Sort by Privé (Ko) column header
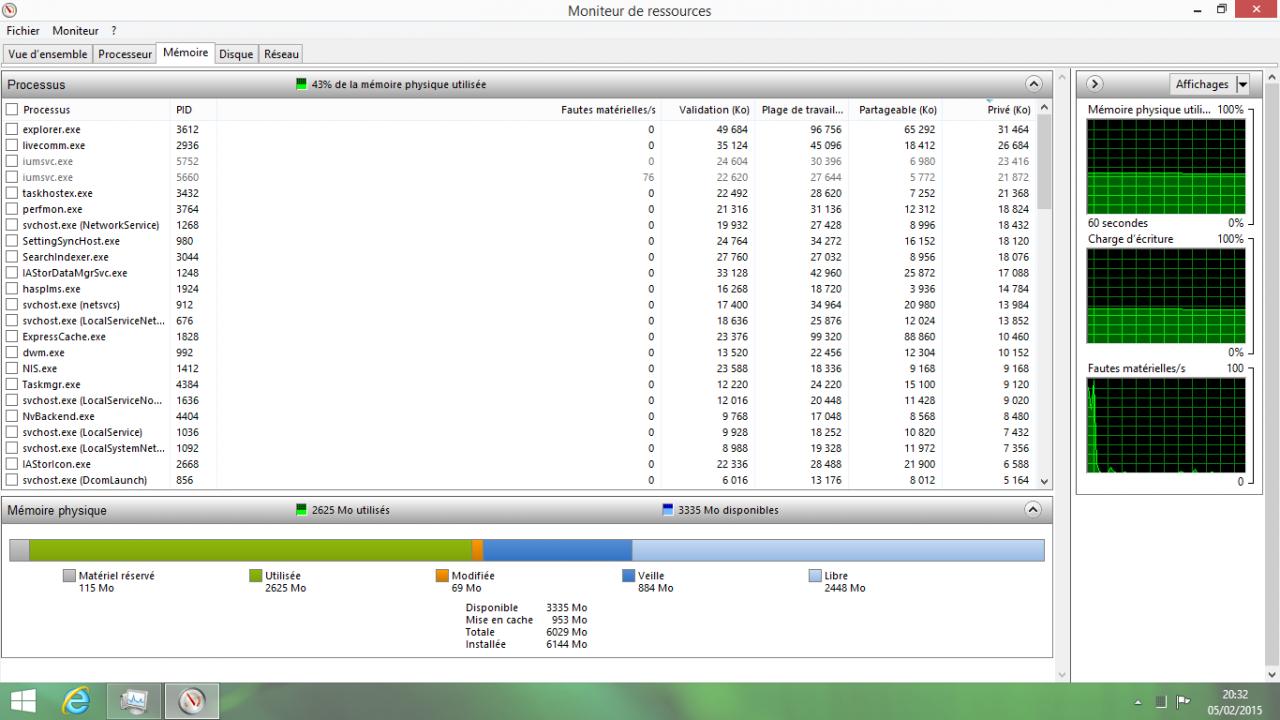This screenshot has width=1280, height=720. (x=990, y=109)
